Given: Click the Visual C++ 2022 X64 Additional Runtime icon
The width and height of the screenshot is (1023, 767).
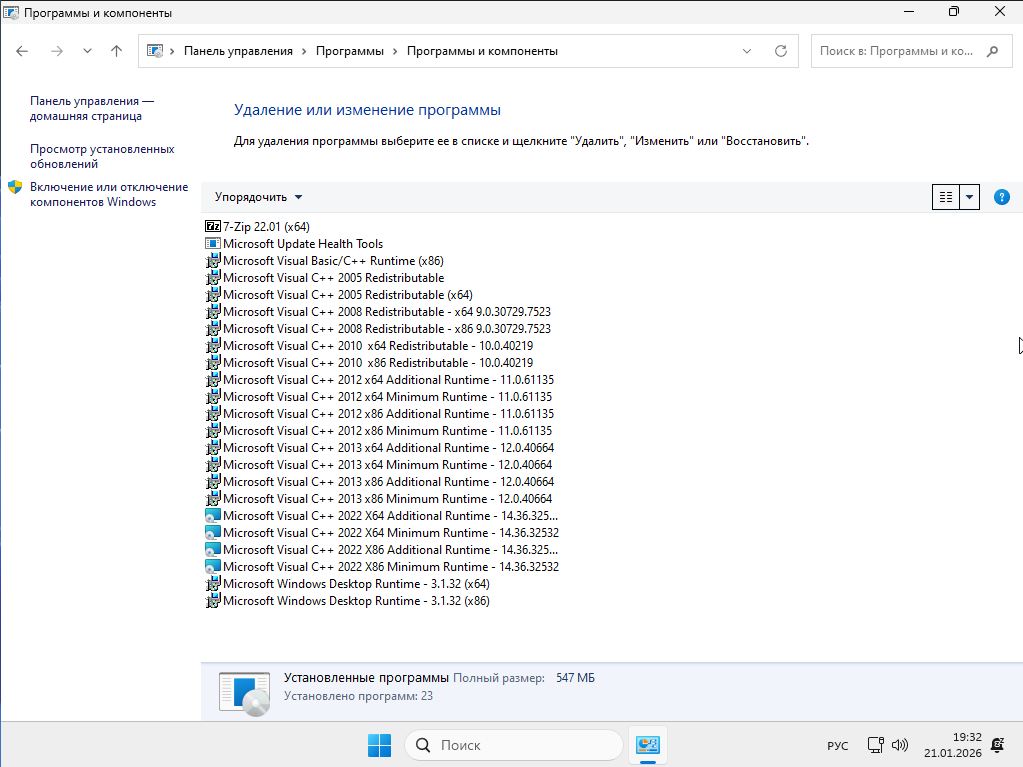Looking at the screenshot, I should [212, 516].
